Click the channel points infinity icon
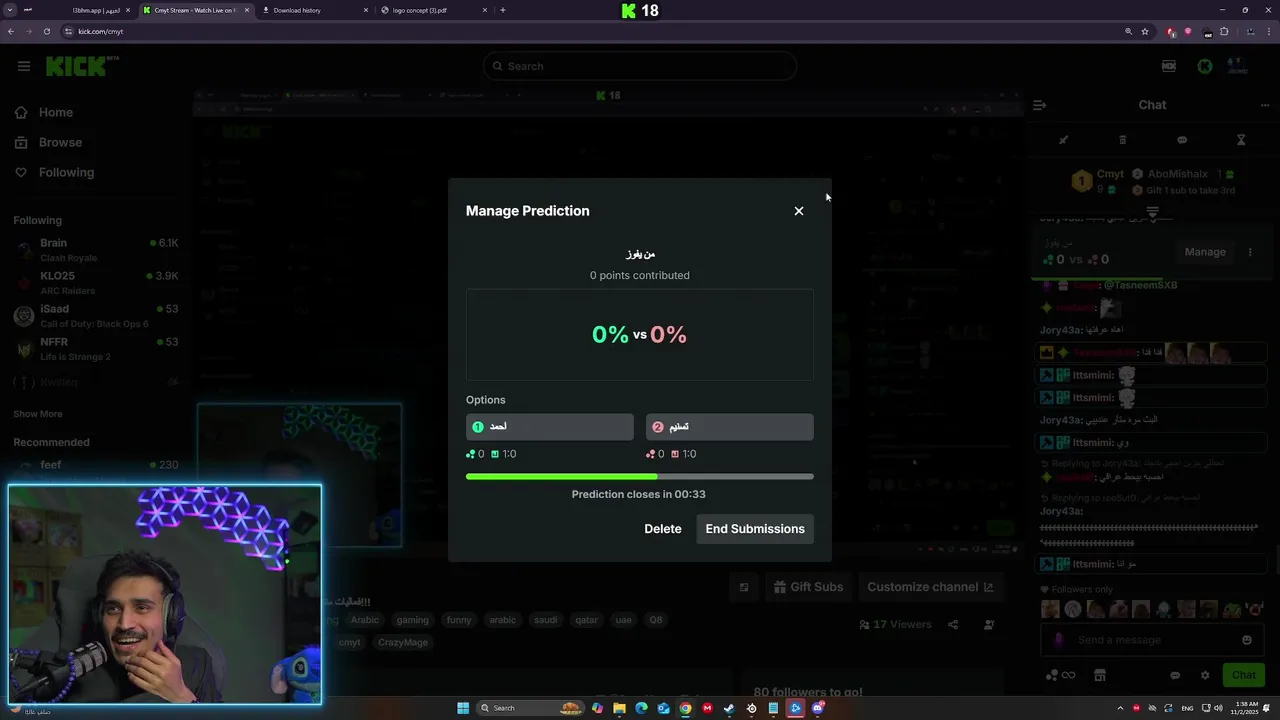Image resolution: width=1280 pixels, height=720 pixels. [1060, 675]
